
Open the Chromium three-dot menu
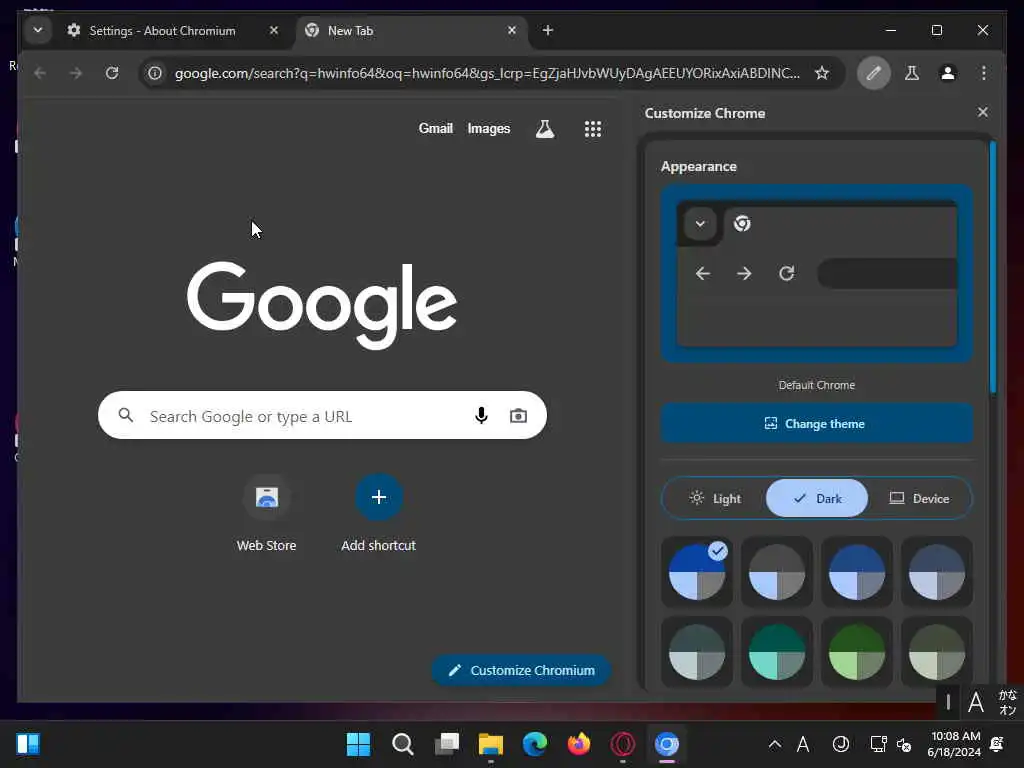[x=984, y=73]
